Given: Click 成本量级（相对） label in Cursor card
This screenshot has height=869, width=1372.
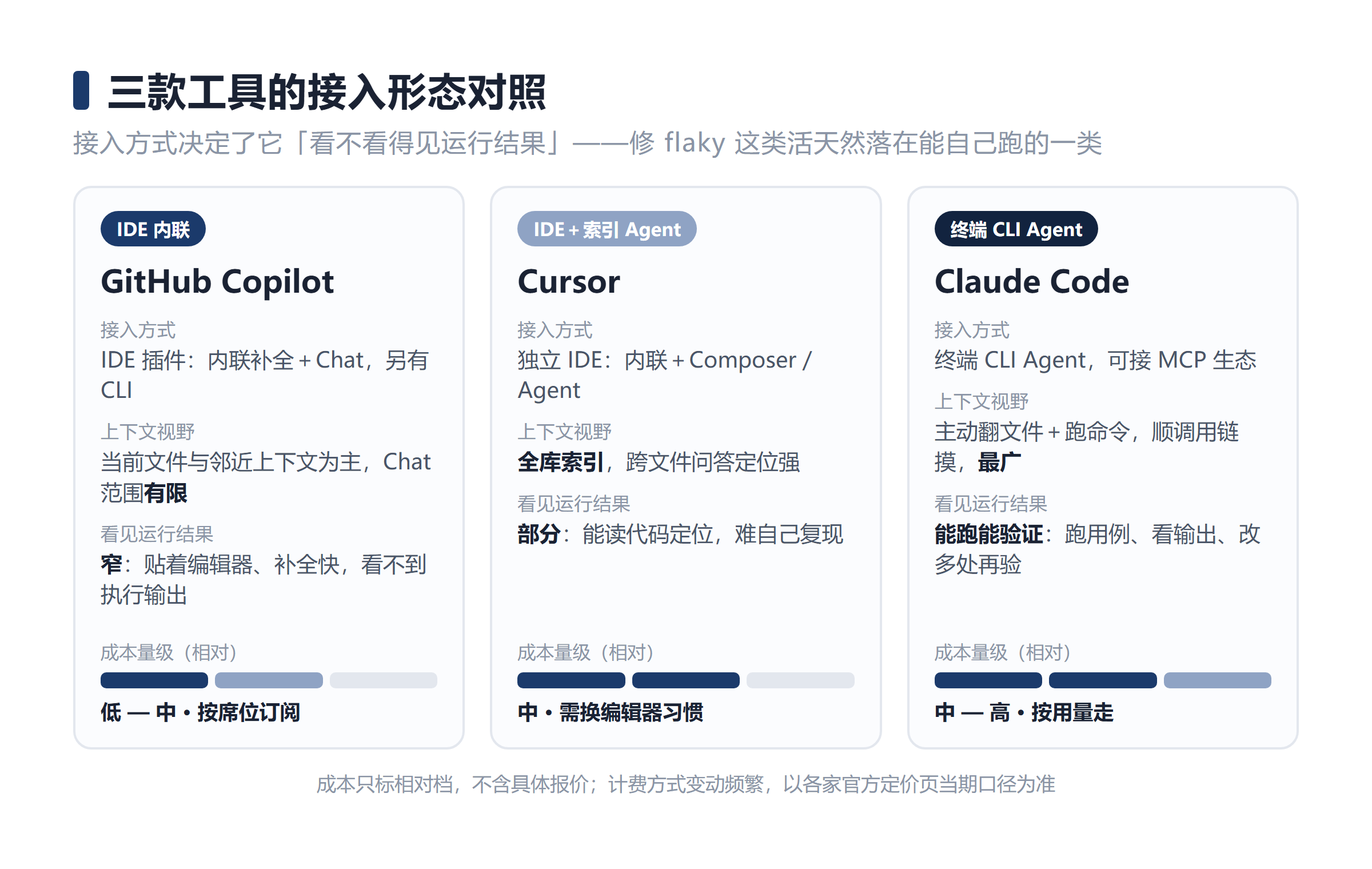Looking at the screenshot, I should coord(585,652).
